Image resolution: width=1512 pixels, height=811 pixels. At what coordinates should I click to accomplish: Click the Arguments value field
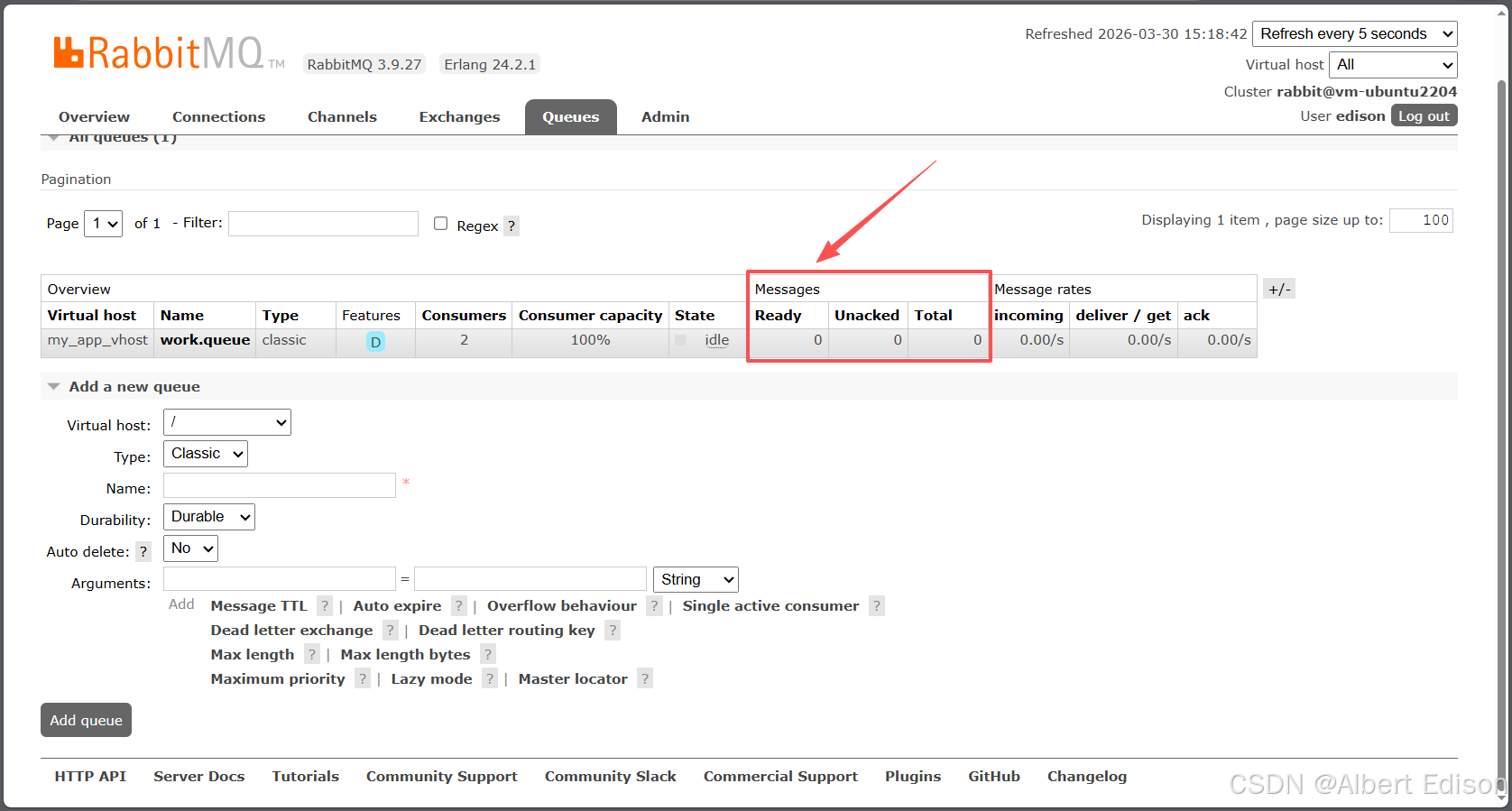(x=530, y=579)
